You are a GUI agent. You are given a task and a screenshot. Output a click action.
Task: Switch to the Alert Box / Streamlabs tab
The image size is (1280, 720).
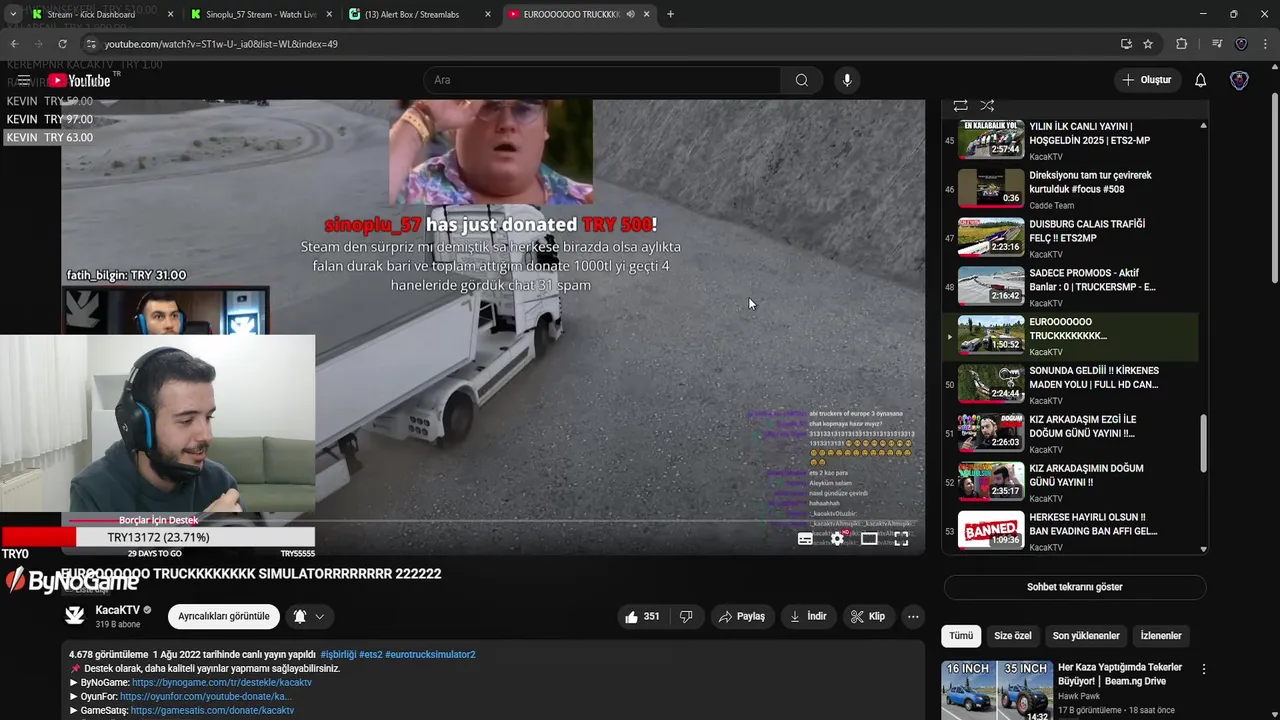420,14
